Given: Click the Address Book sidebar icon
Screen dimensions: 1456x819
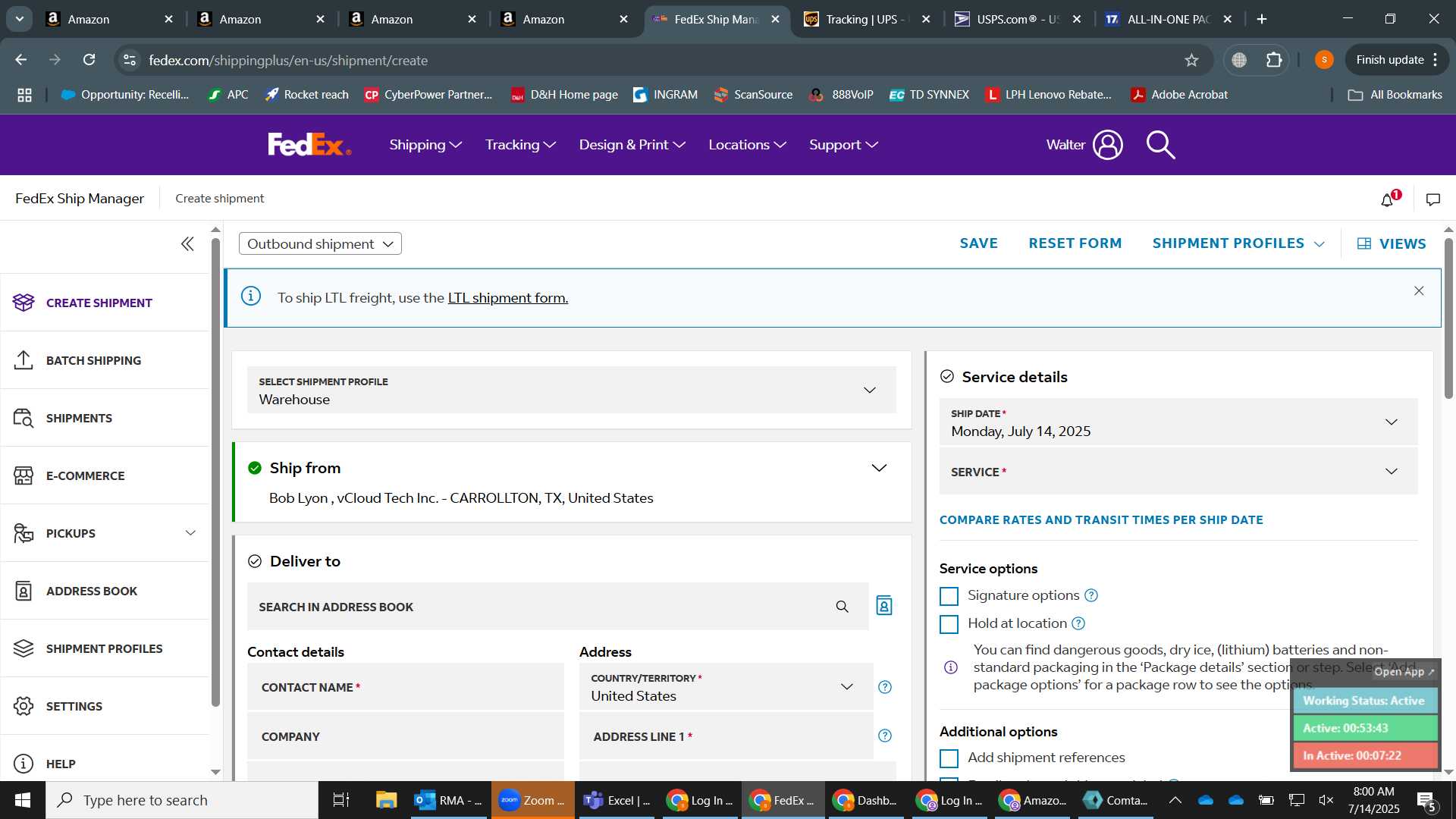Looking at the screenshot, I should pos(24,591).
